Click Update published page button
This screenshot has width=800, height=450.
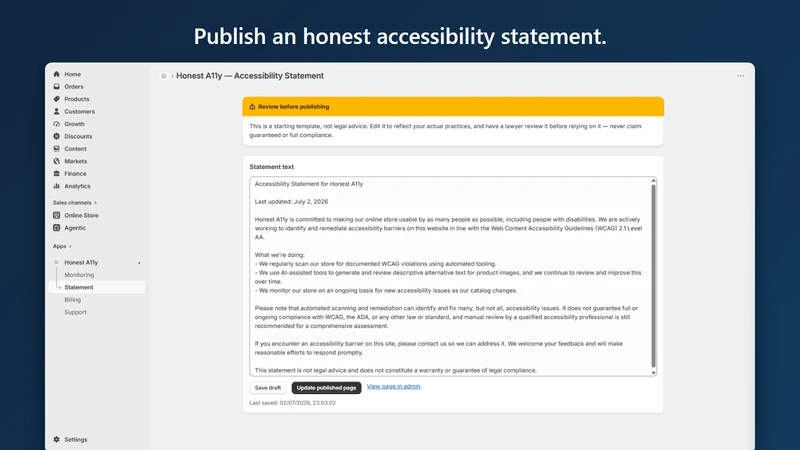point(327,388)
